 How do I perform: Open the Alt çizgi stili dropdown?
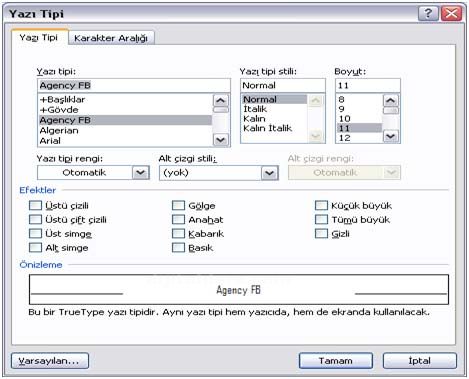269,173
